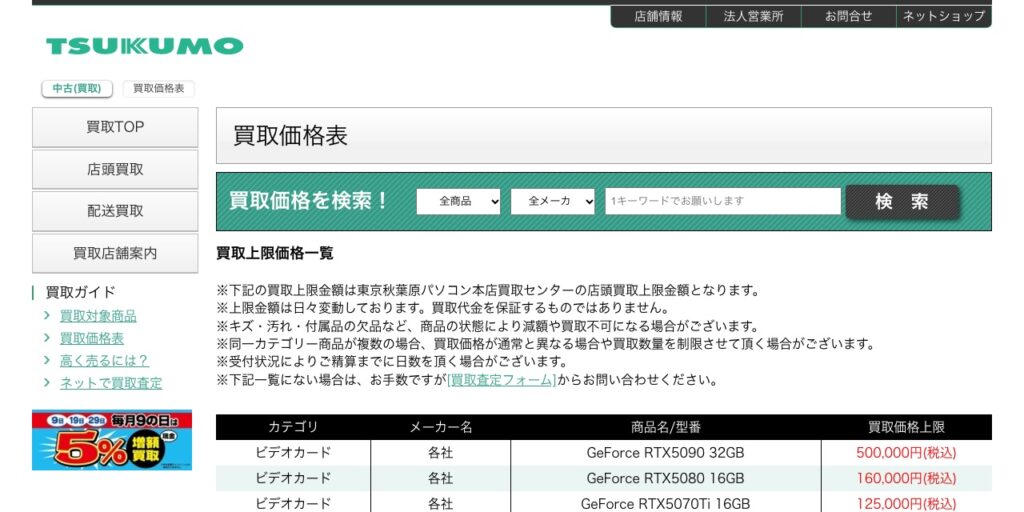
Task: Follow the 買取価格表 guide link
Action: [x=91, y=338]
